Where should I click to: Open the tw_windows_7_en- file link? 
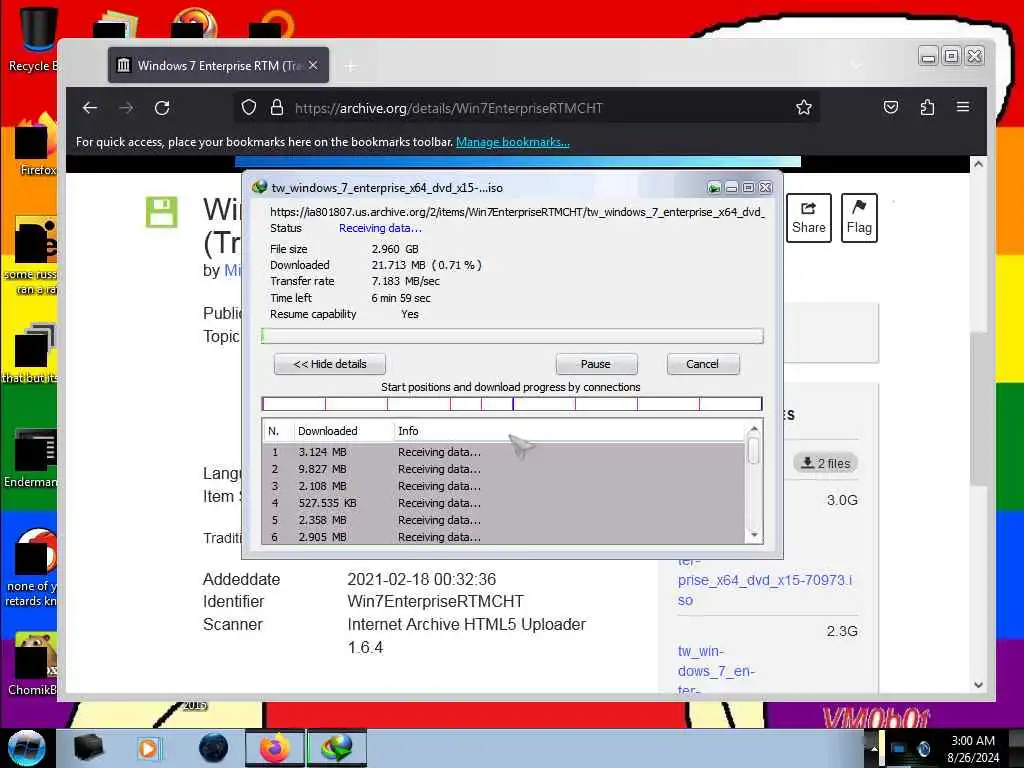716,661
